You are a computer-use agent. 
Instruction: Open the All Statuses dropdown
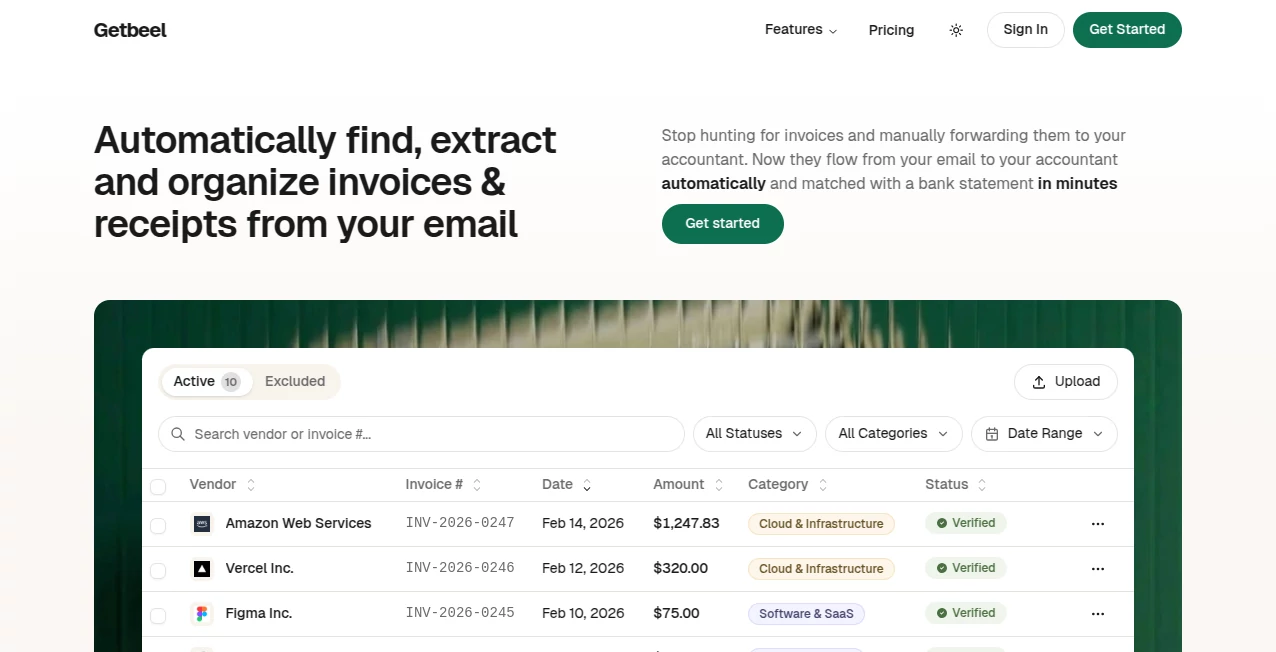[754, 433]
